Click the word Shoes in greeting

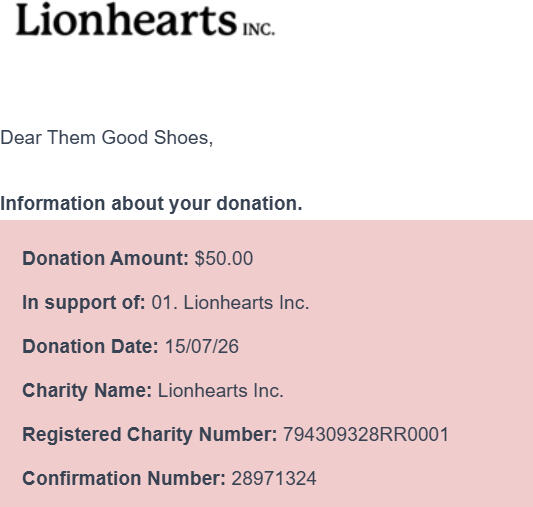coord(183,138)
